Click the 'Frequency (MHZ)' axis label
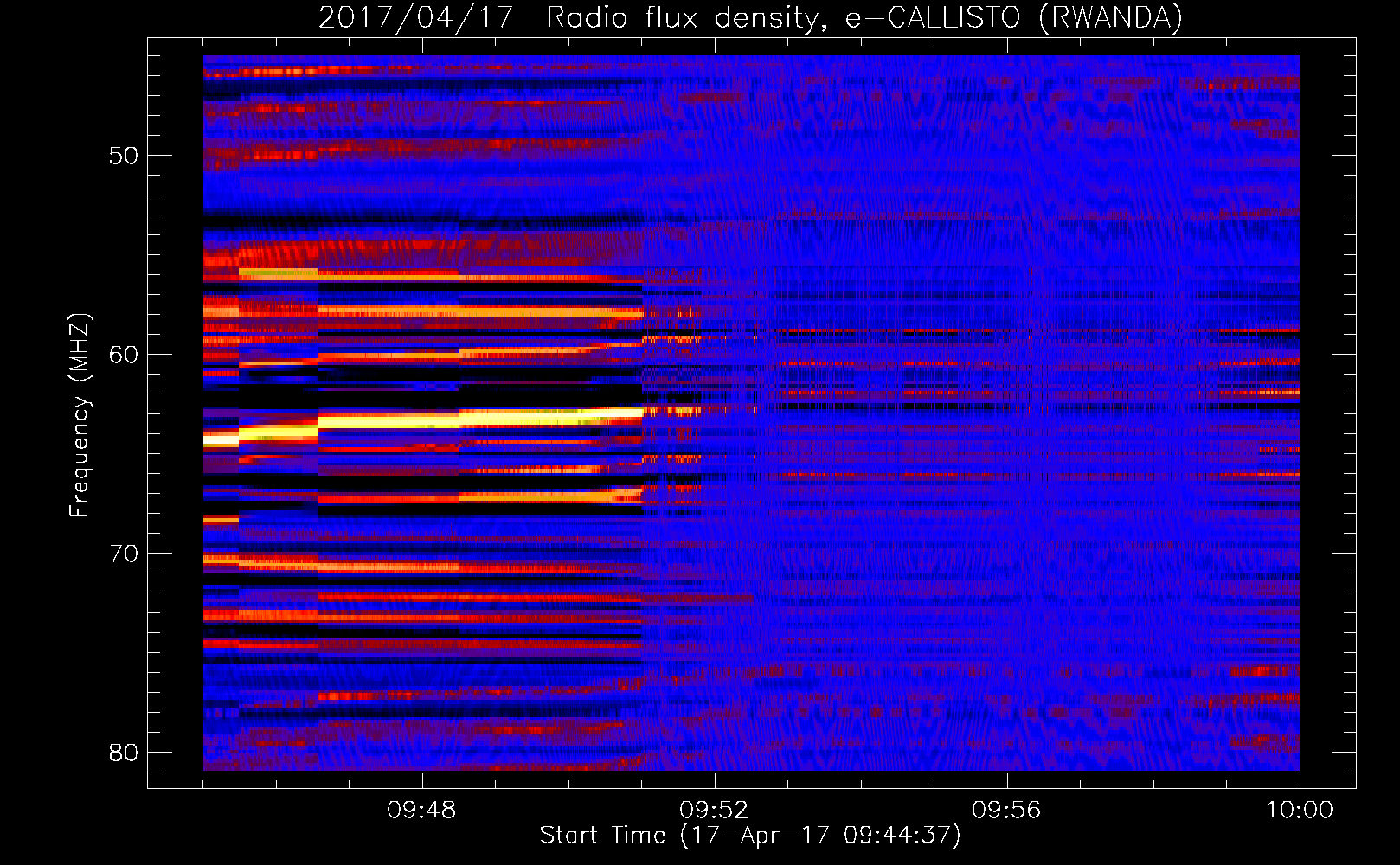 point(80,414)
